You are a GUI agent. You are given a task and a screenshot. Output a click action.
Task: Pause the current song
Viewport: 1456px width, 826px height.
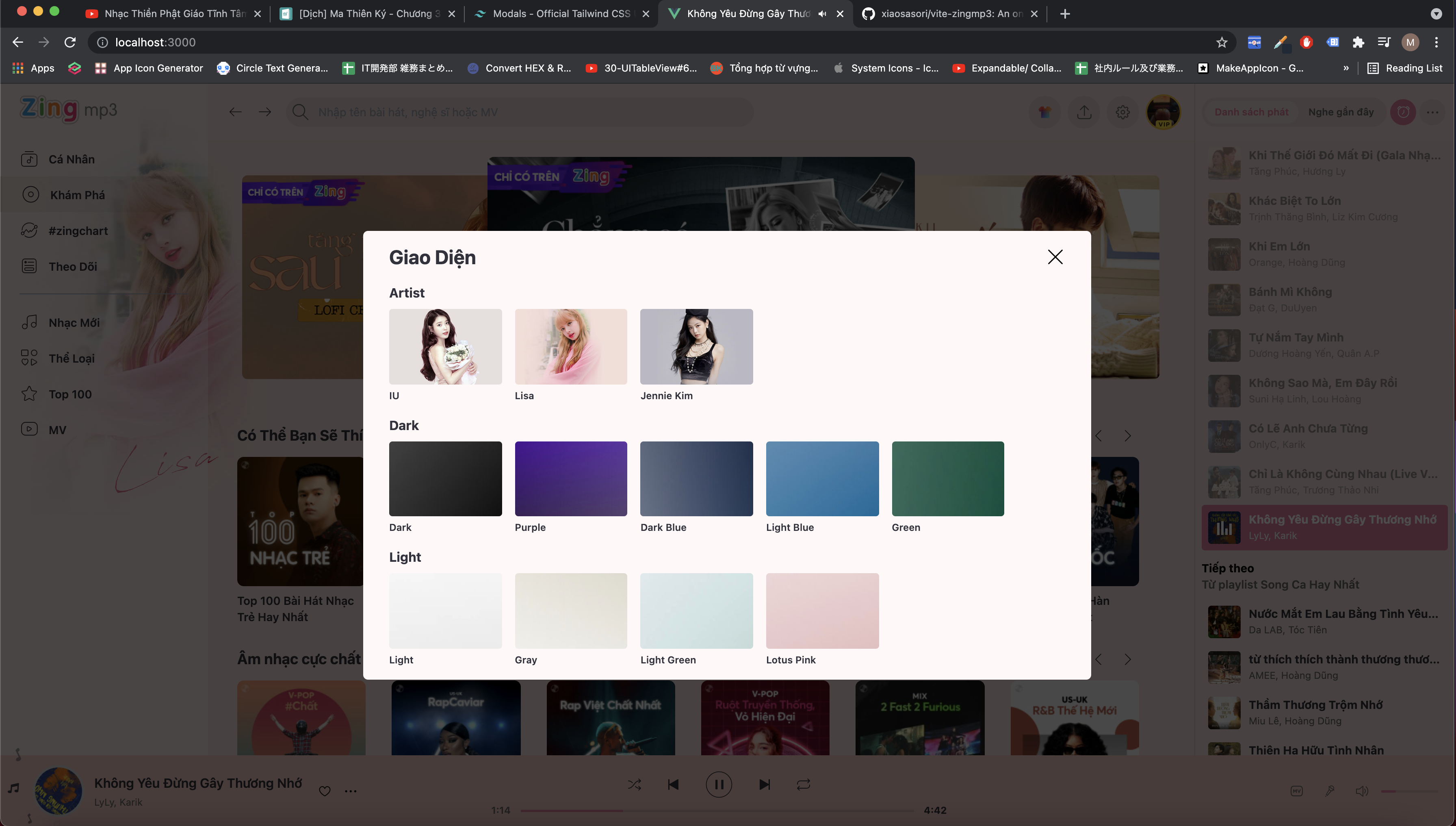coord(718,785)
